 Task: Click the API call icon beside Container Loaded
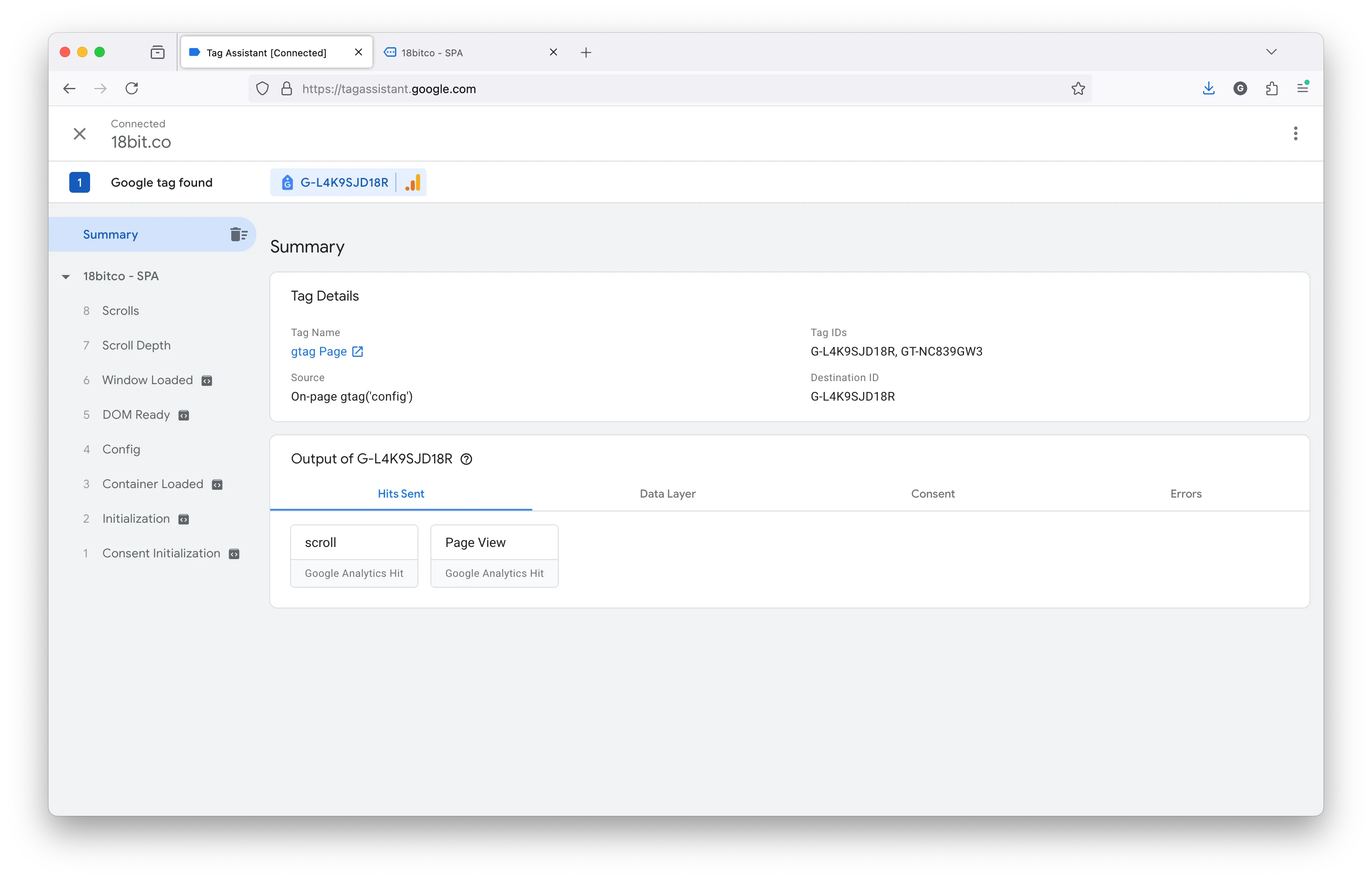[217, 485]
